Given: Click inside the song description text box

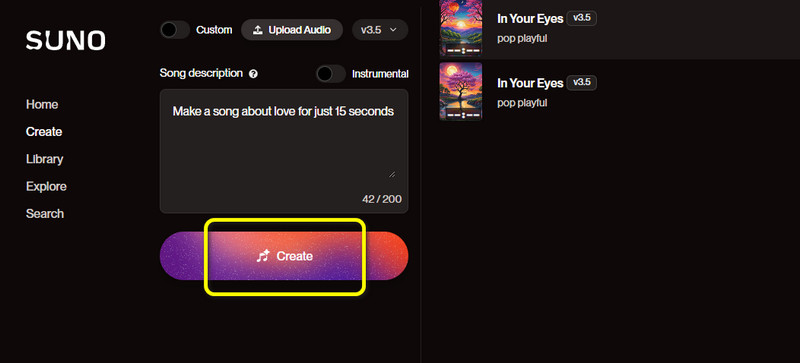Looking at the screenshot, I should [x=284, y=151].
